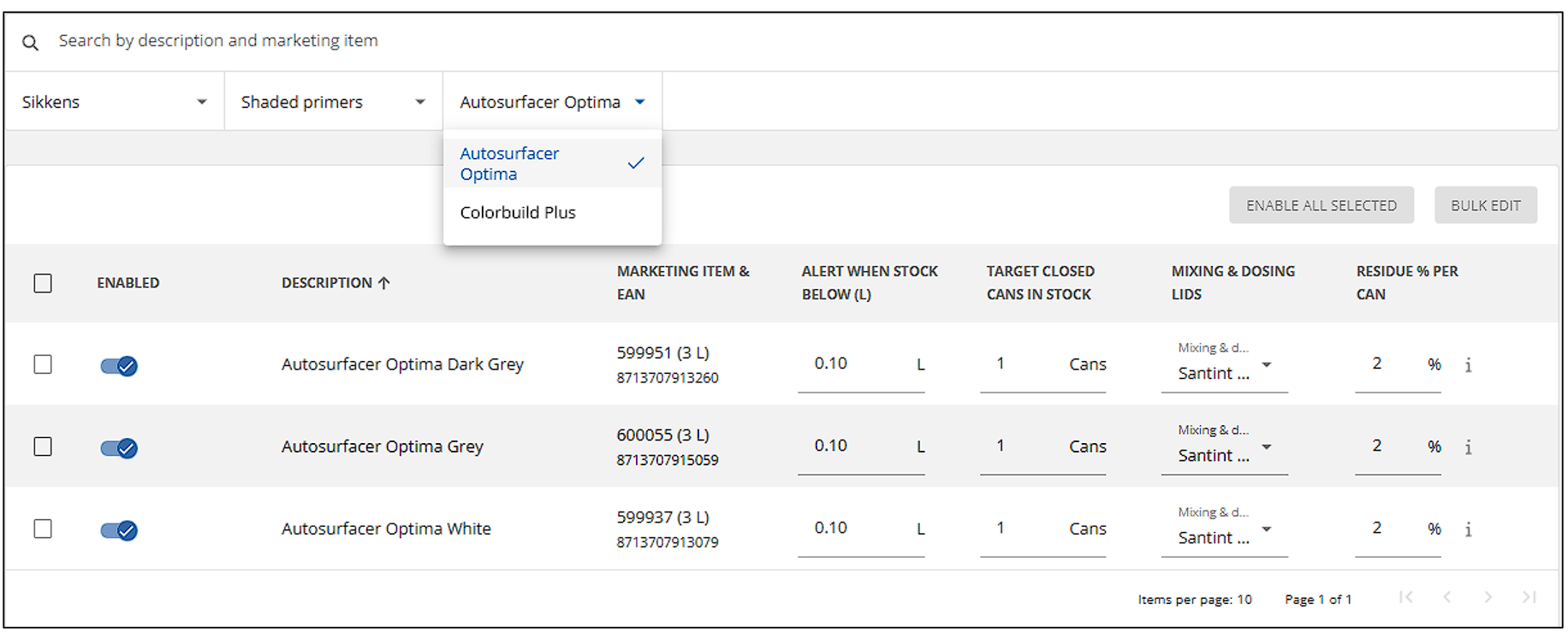Go to the last page
Viewport: 1568px width, 633px height.
click(1529, 597)
